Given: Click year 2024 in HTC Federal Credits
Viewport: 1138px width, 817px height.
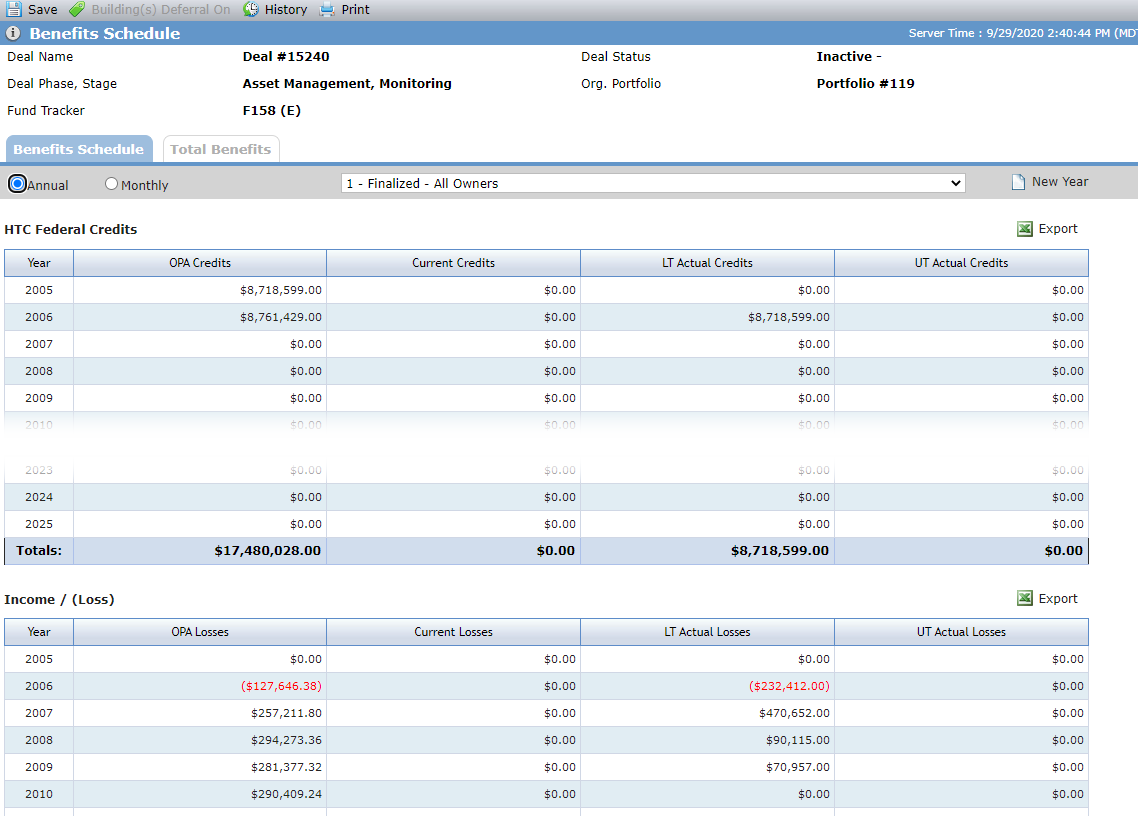Looking at the screenshot, I should coord(39,497).
